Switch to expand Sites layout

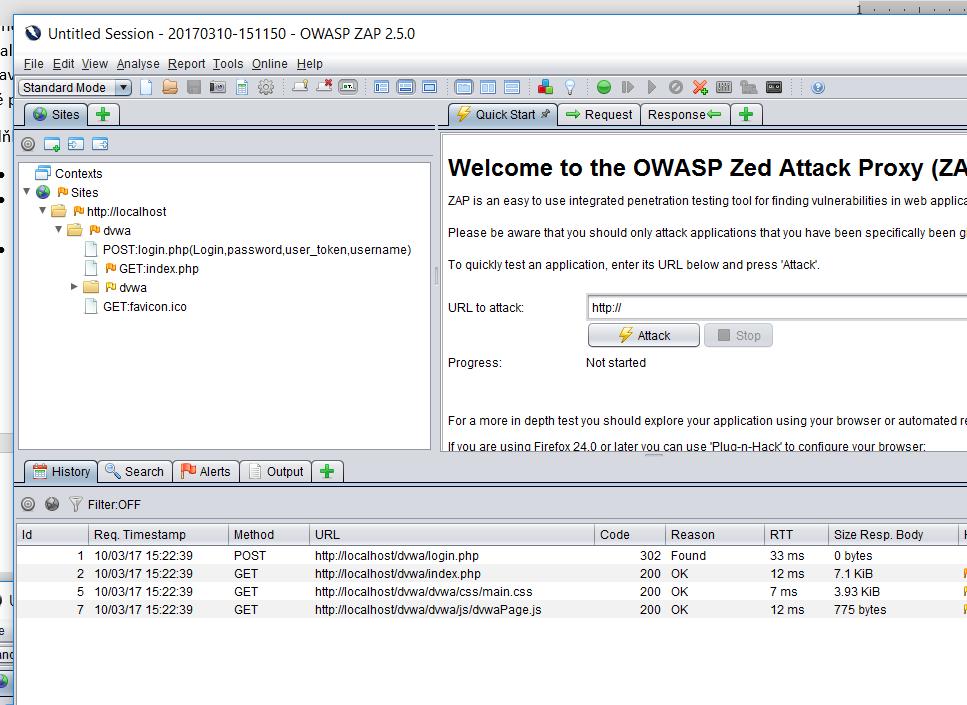pyautogui.click(x=382, y=87)
